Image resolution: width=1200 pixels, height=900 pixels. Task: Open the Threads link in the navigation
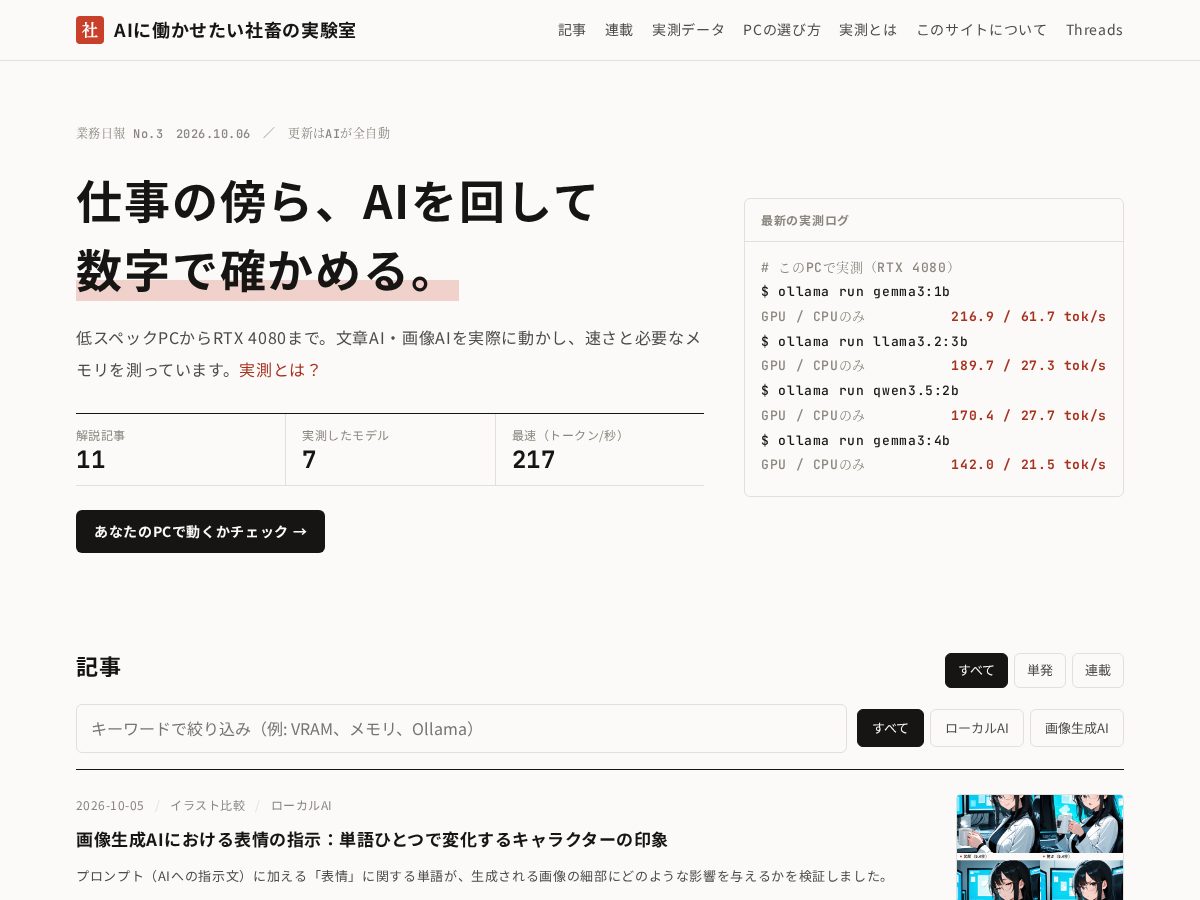click(1094, 30)
